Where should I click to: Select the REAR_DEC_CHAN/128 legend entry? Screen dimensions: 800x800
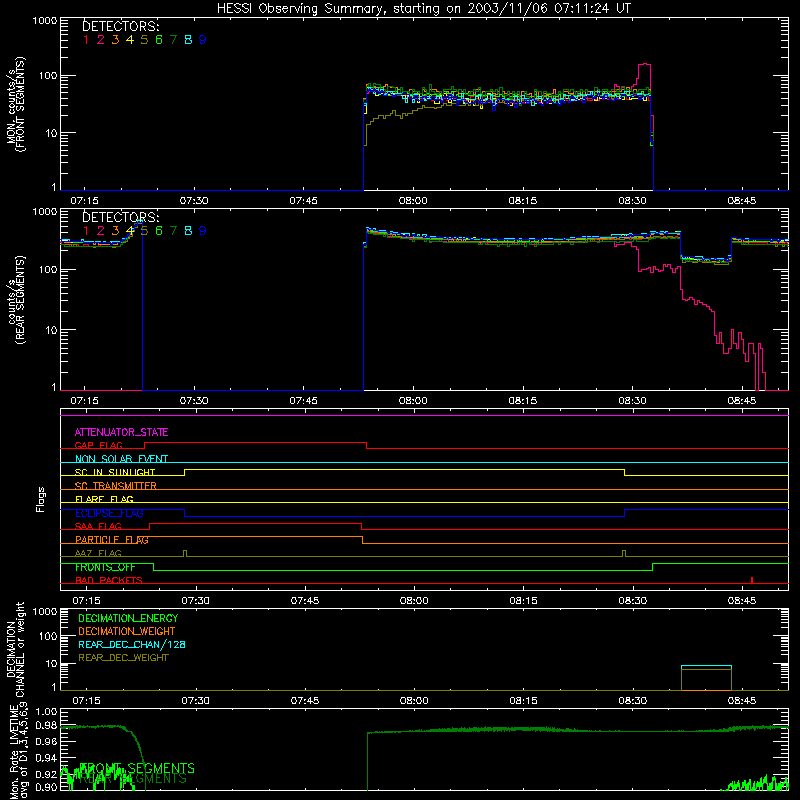pos(132,644)
